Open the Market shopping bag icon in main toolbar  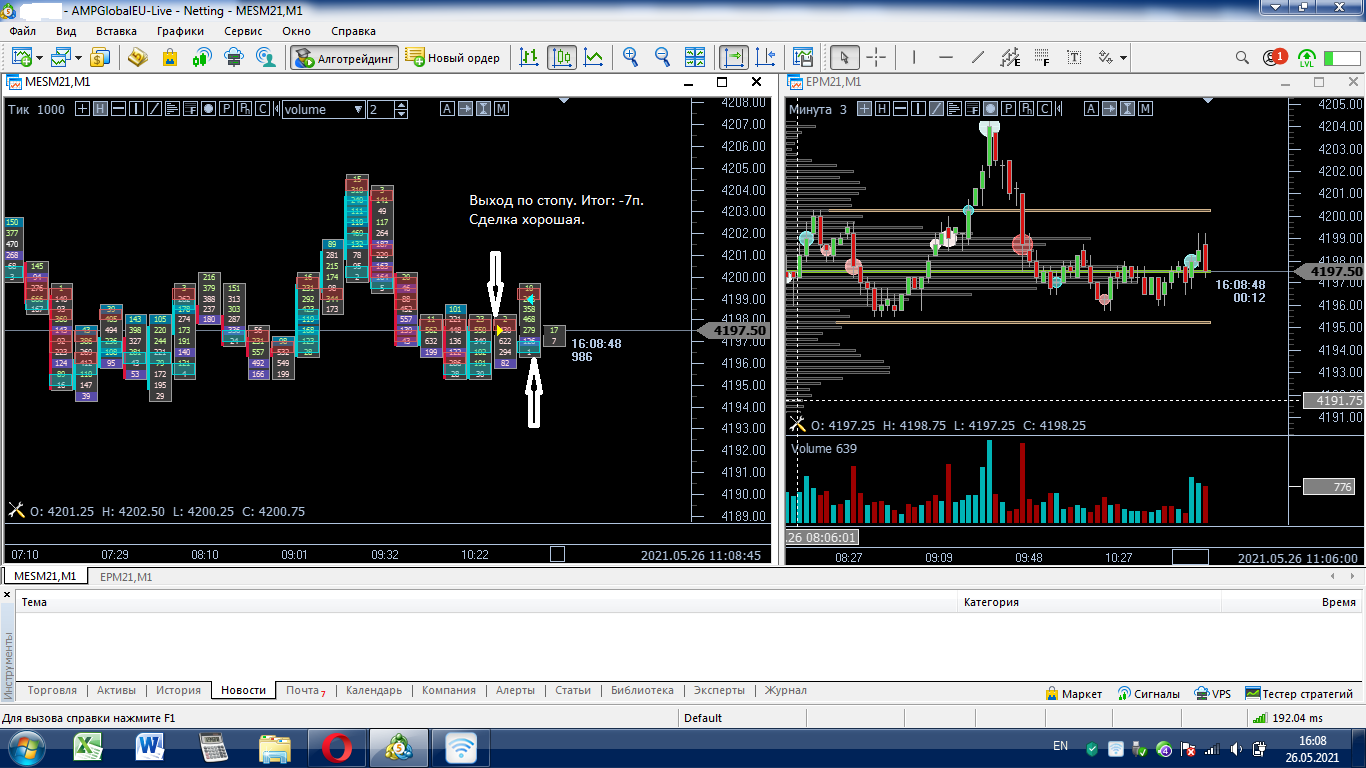169,57
